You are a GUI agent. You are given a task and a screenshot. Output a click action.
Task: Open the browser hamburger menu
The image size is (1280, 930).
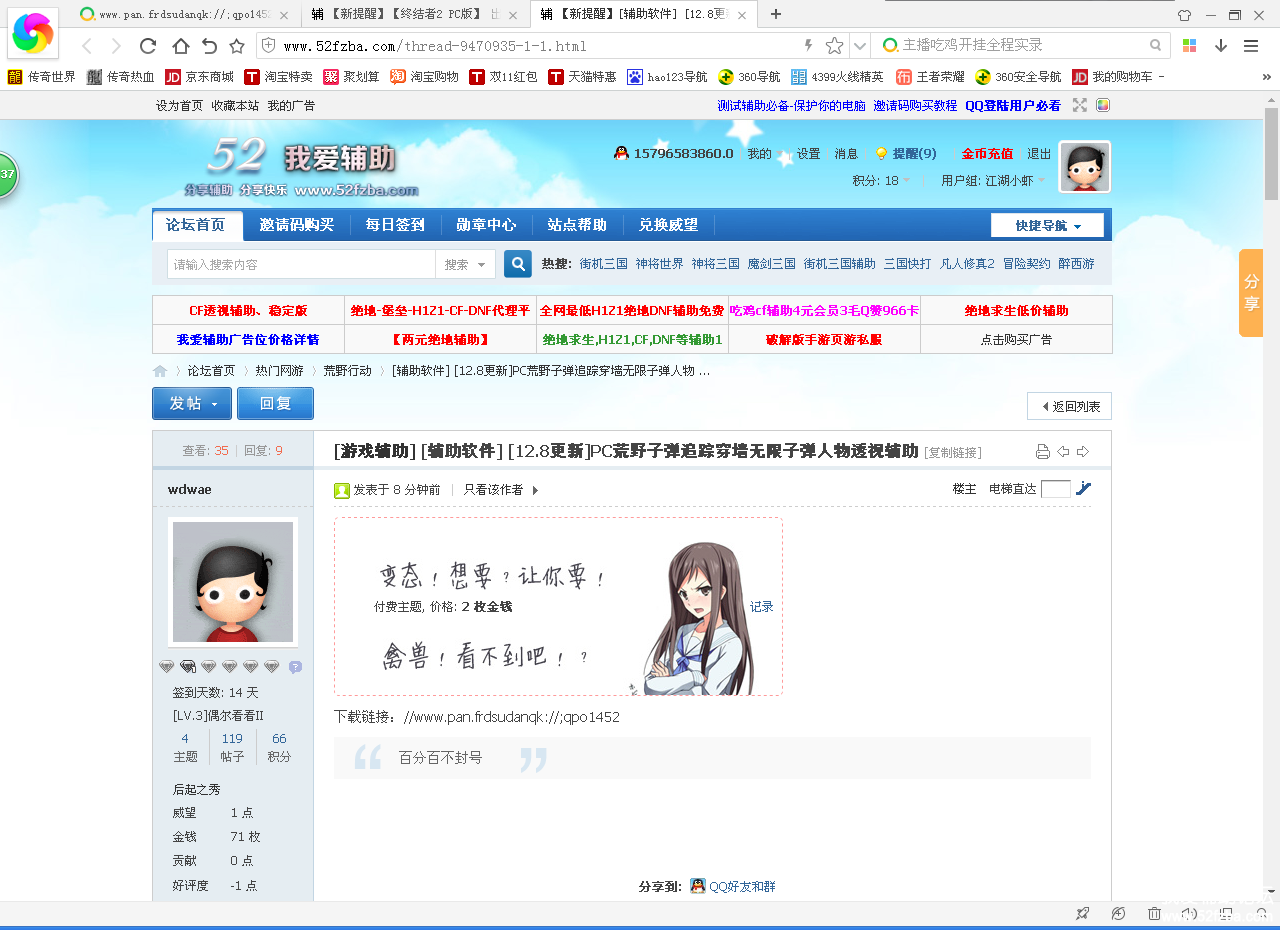(1251, 46)
